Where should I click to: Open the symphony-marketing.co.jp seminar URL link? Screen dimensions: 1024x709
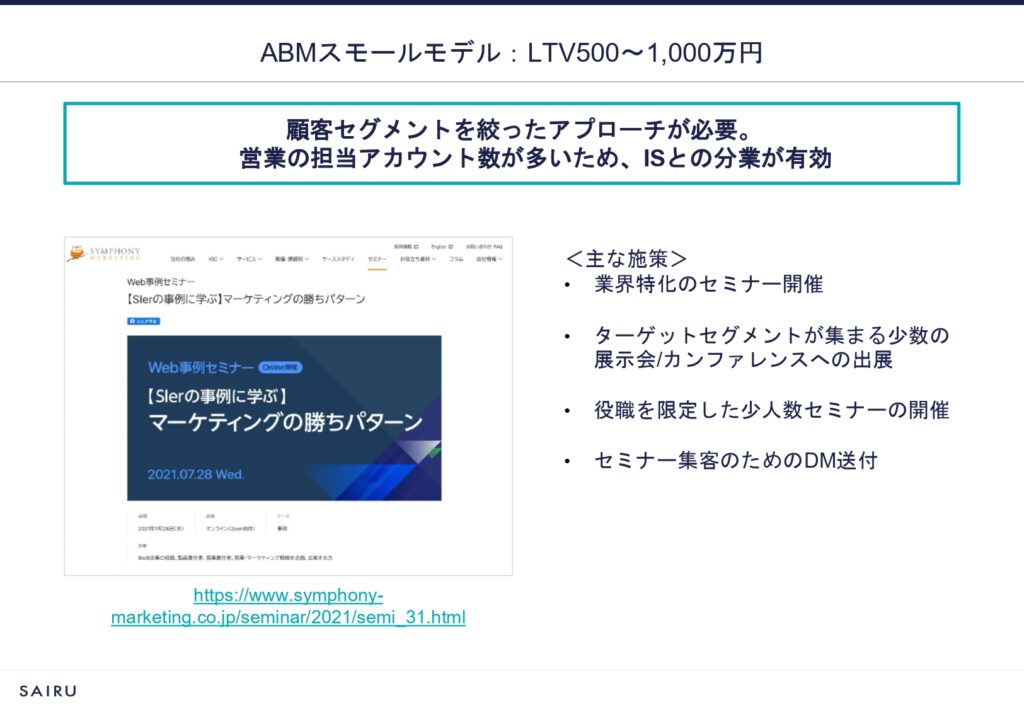(288, 607)
